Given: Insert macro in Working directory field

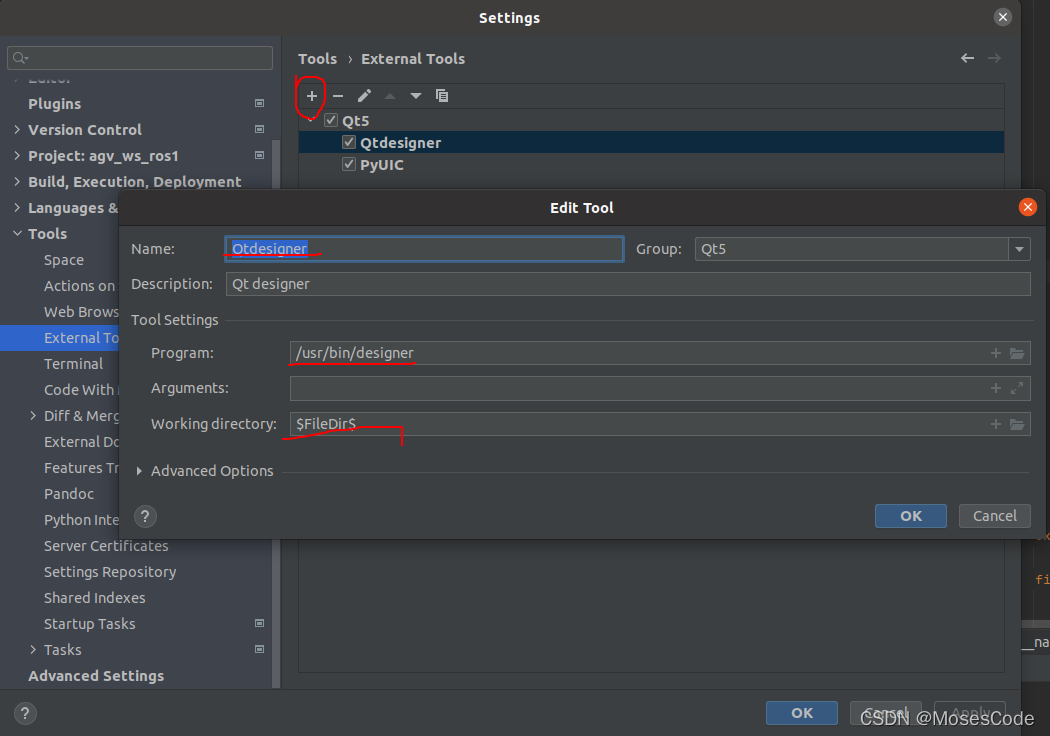Looking at the screenshot, I should pyautogui.click(x=996, y=424).
